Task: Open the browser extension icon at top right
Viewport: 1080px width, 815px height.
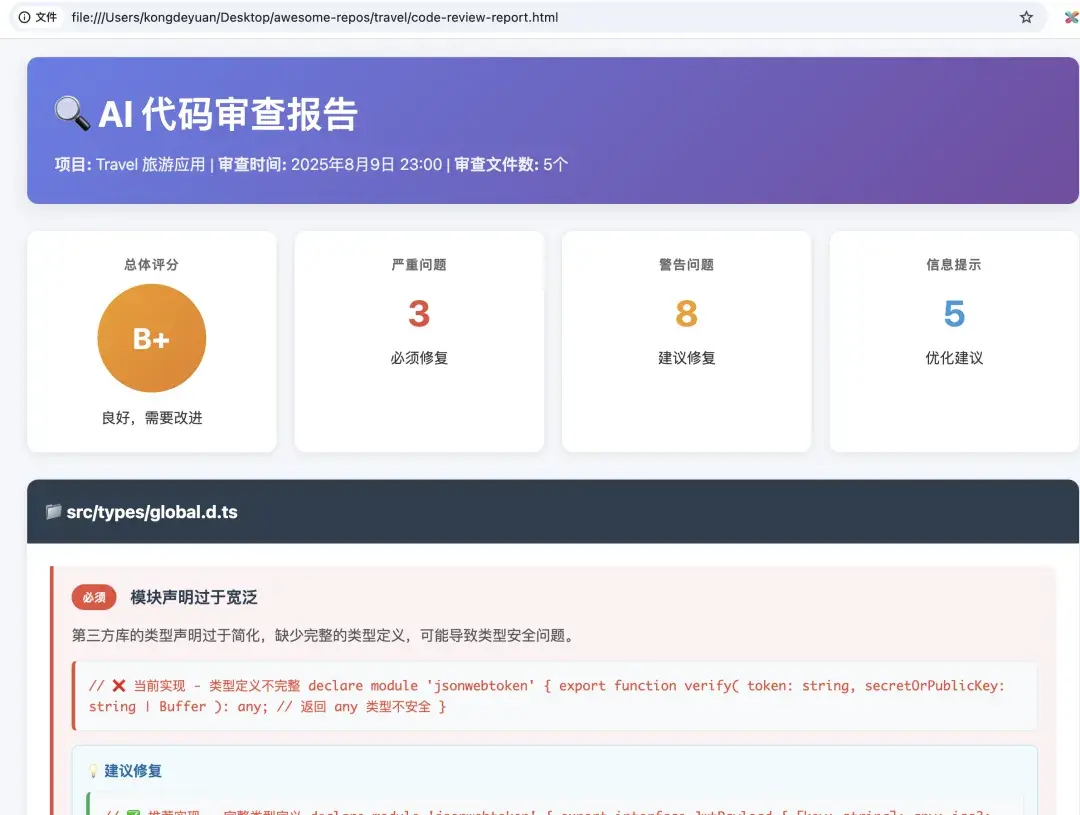Action: 1071,17
